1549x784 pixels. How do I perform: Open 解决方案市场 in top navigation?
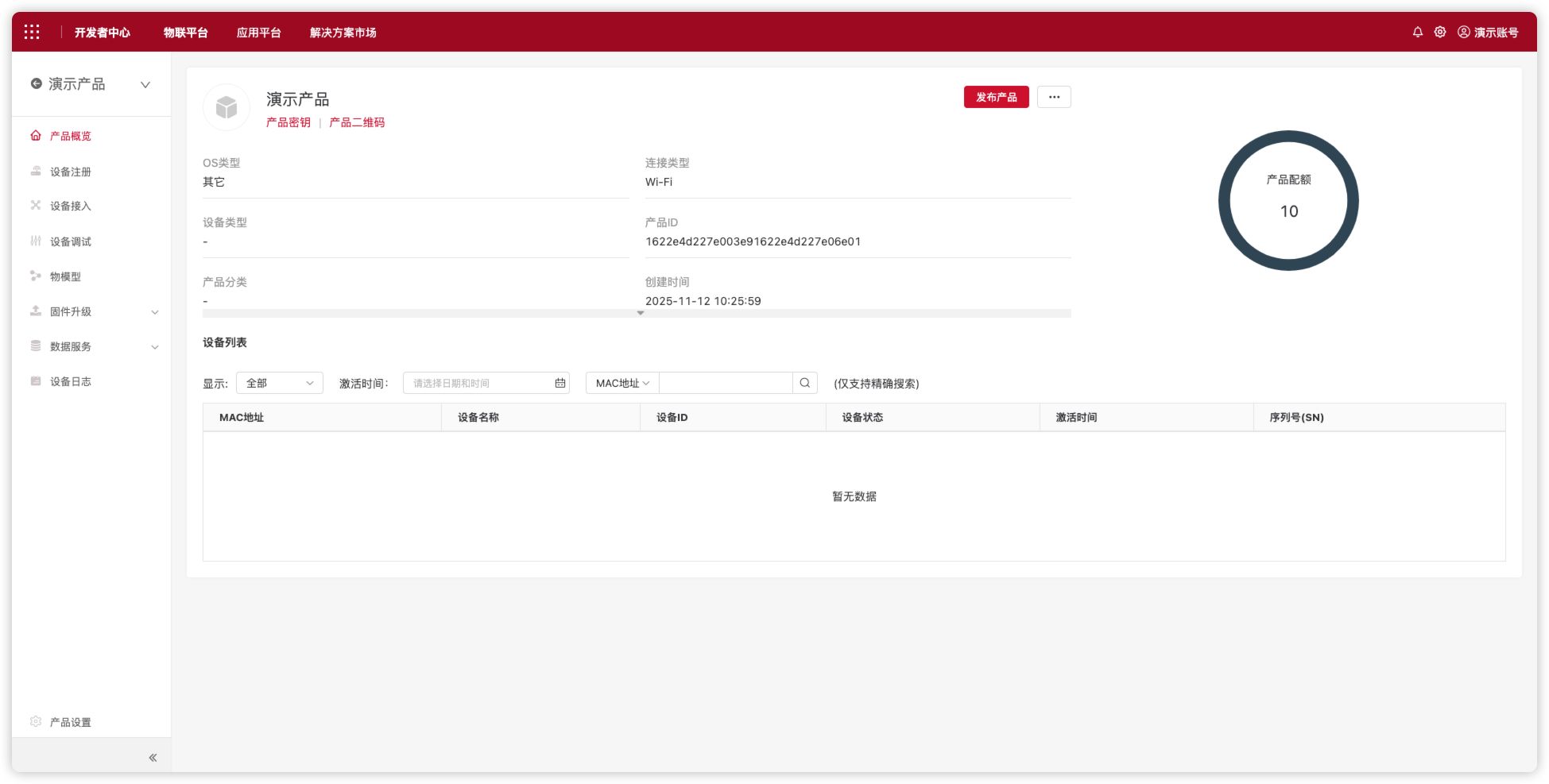point(343,33)
